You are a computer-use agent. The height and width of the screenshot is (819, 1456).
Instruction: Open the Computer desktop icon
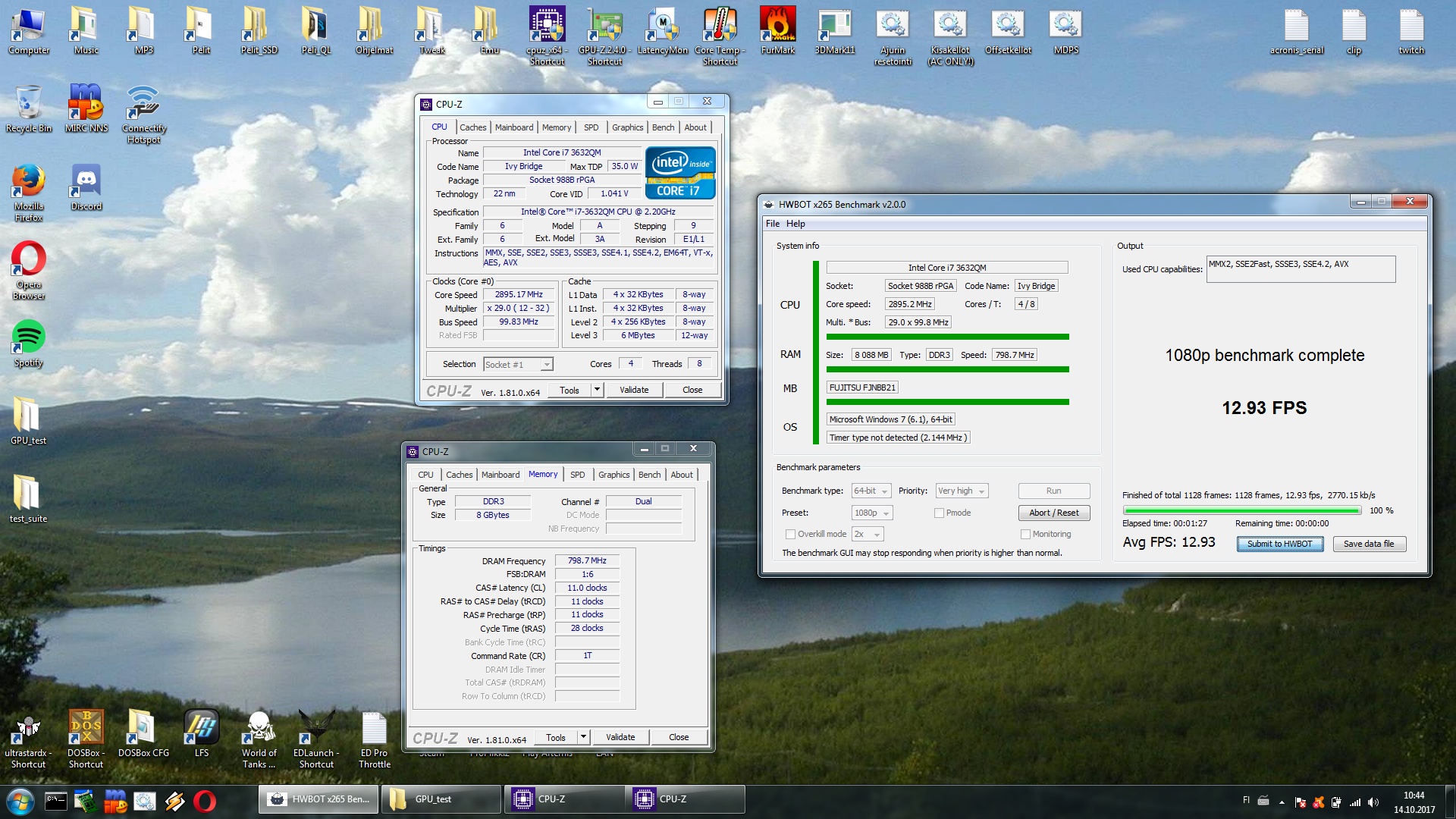(29, 30)
